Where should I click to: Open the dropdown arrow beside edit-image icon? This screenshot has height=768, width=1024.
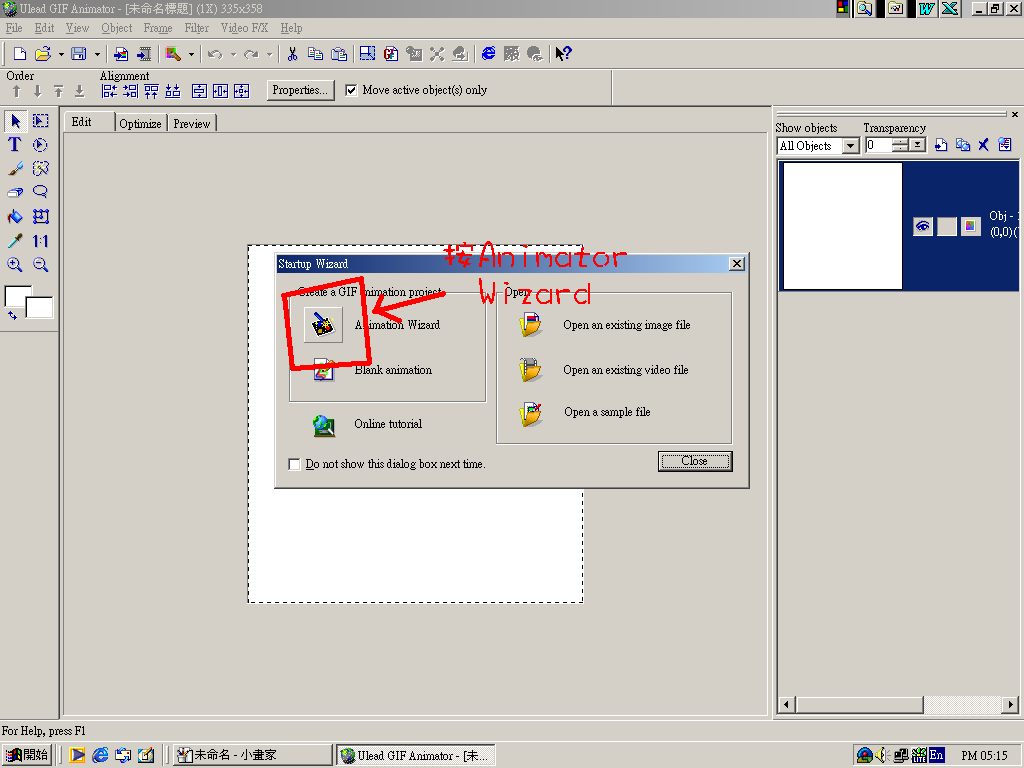(x=191, y=54)
